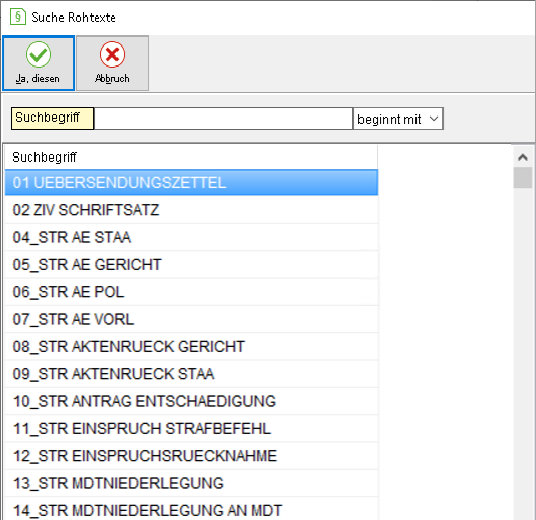Pick 05_STR AE GERICHT from the list
This screenshot has width=536, height=520.
pos(191,265)
